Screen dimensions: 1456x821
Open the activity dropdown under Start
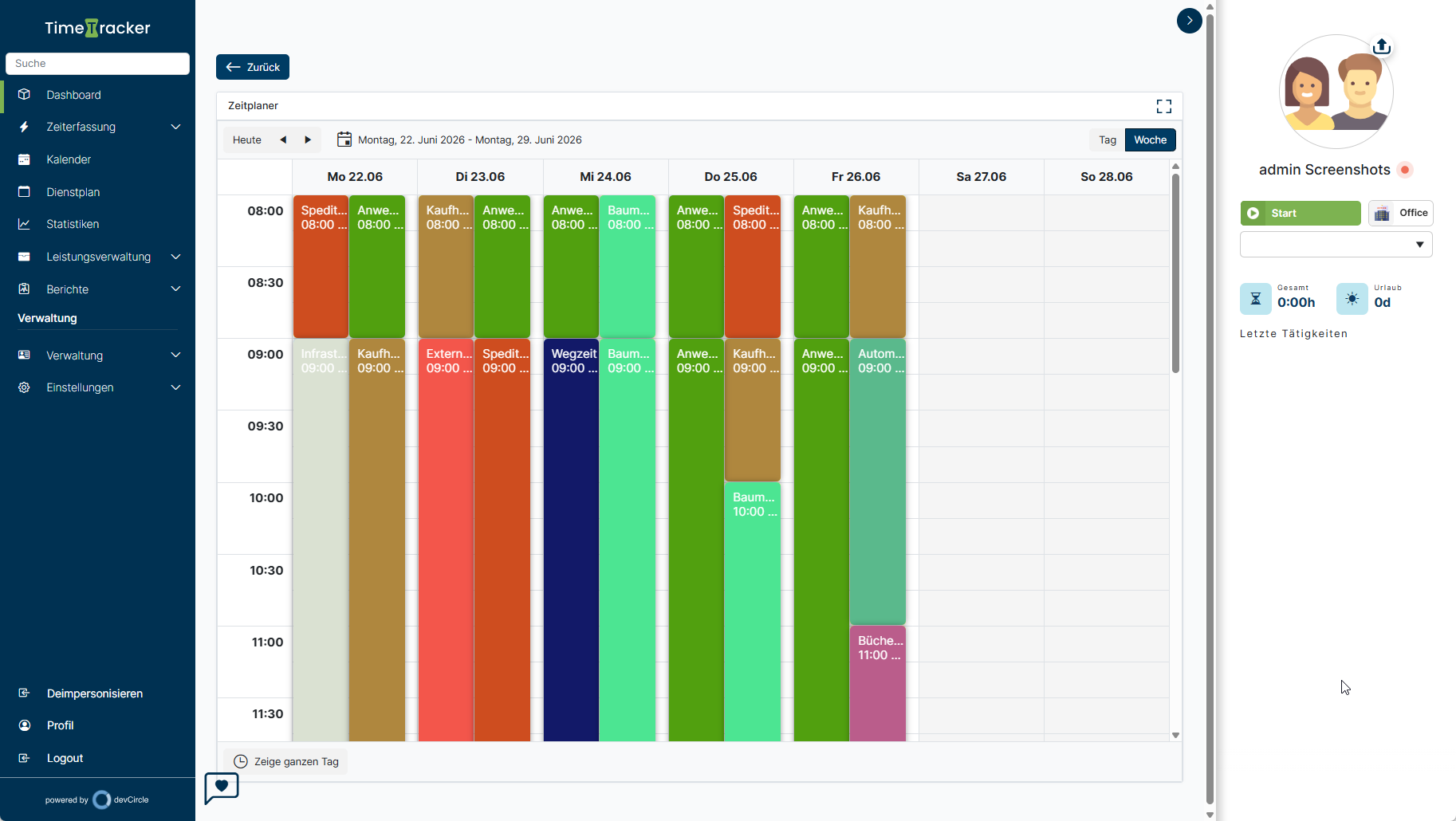(x=1336, y=245)
